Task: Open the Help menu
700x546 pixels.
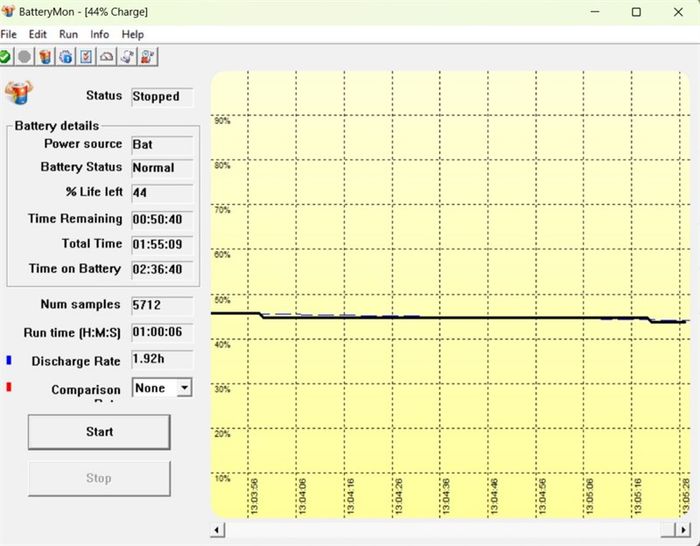Action: point(133,34)
